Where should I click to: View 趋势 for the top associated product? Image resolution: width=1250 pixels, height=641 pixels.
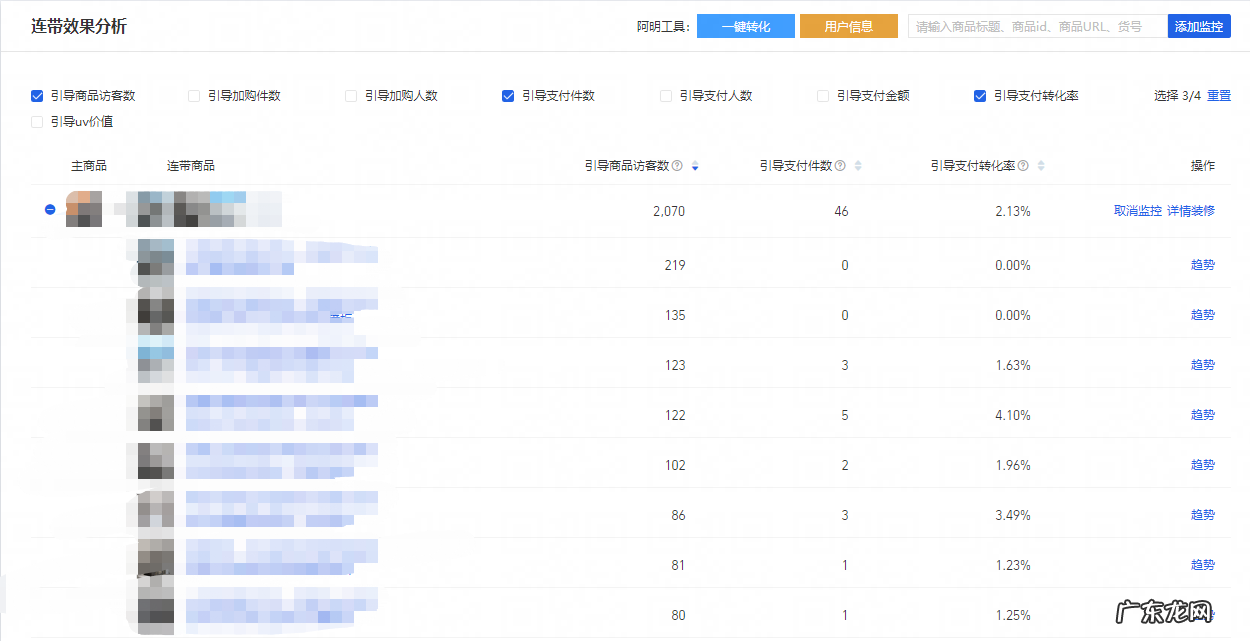coord(1202,264)
